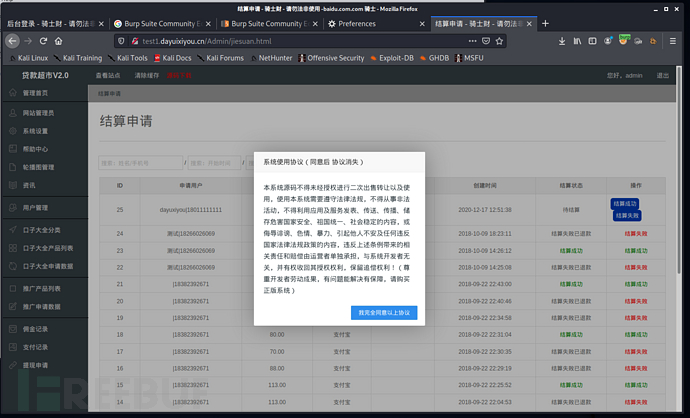Reload the page with the refresh icon
This screenshot has height=418, width=690.
click(x=43, y=41)
